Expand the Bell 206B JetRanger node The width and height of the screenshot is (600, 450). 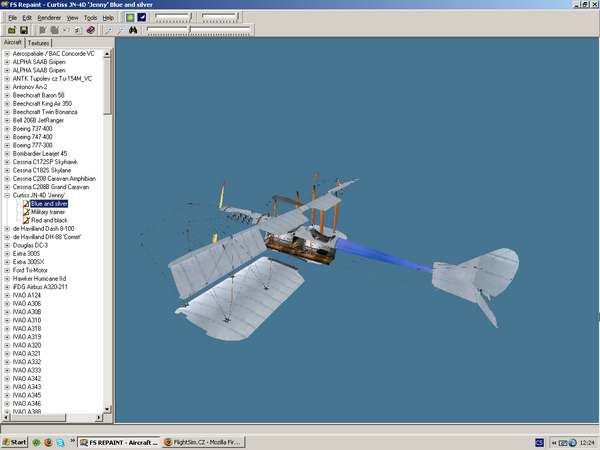(x=7, y=121)
